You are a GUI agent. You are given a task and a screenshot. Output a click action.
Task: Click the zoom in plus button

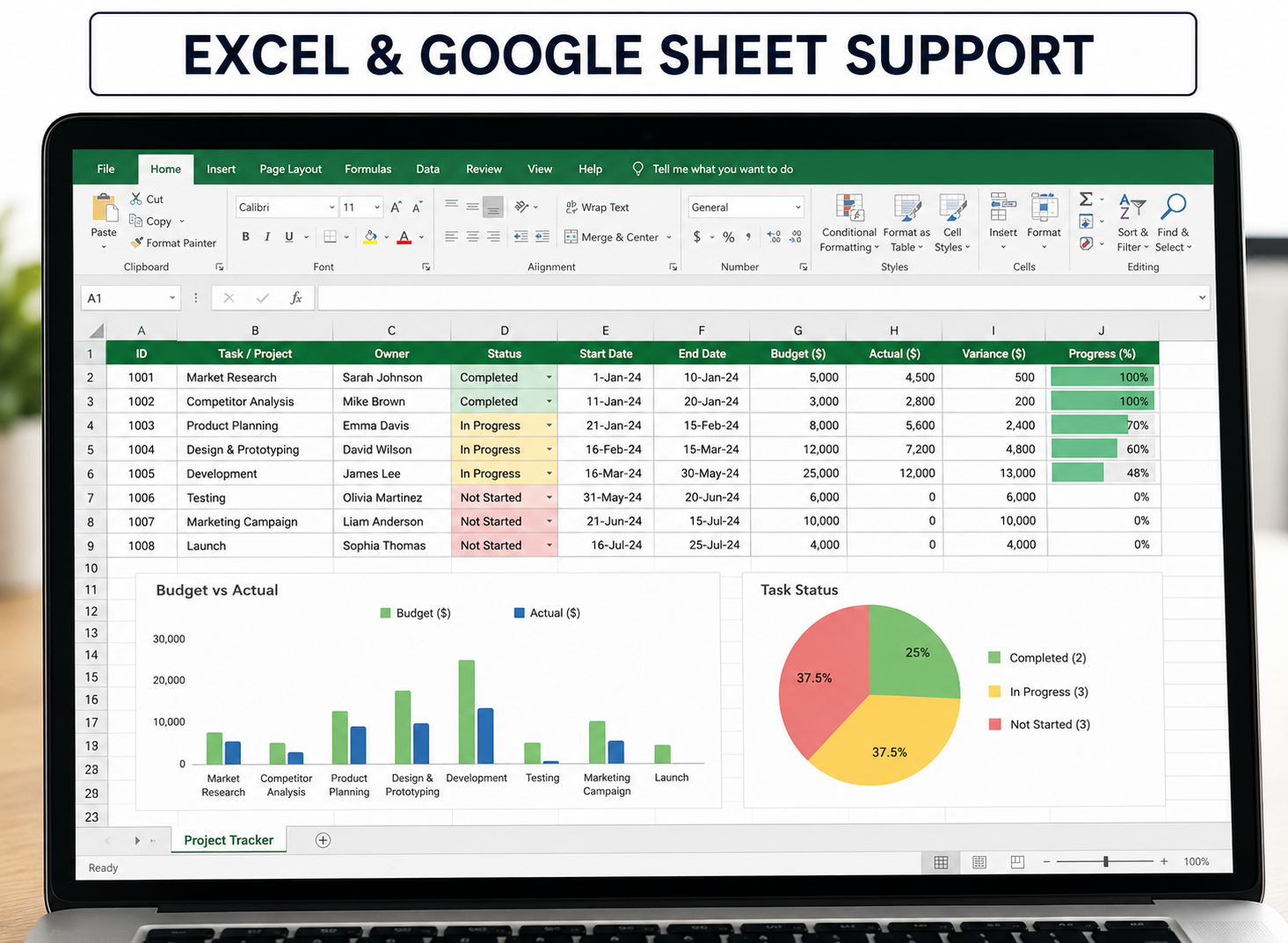pyautogui.click(x=1164, y=862)
